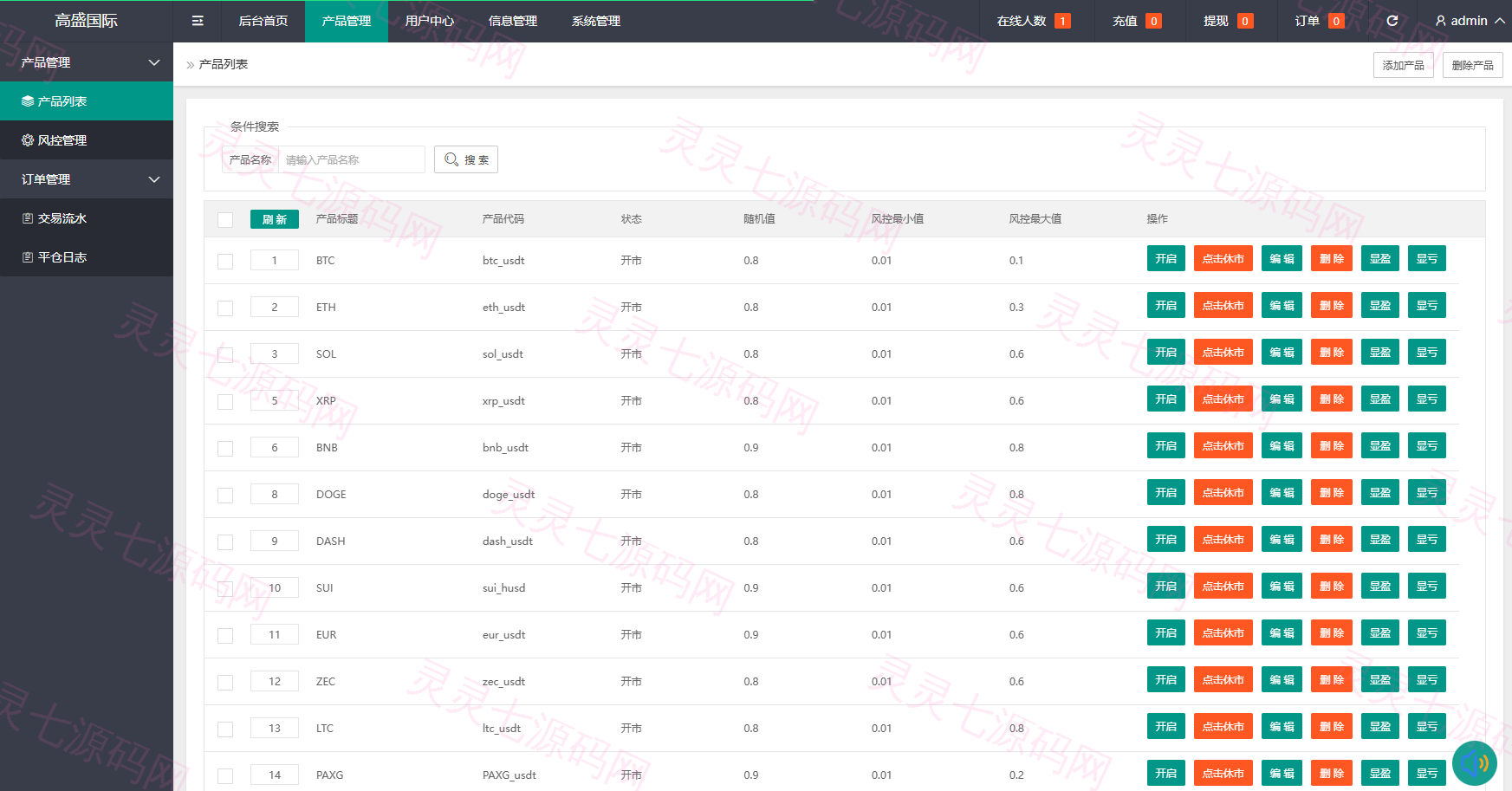Click the 删除产品 button
Screen dimensions: 1512x791
(x=1473, y=65)
